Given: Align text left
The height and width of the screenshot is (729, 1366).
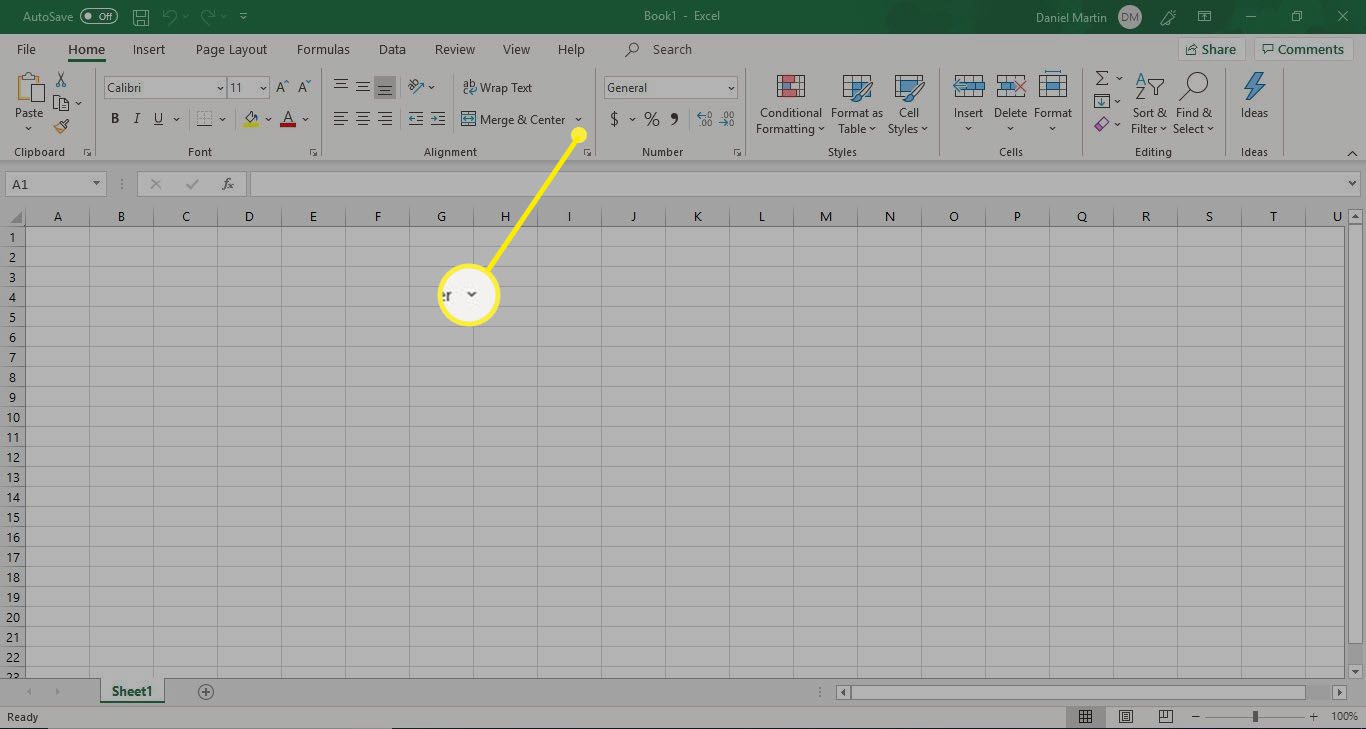Looking at the screenshot, I should tap(341, 119).
